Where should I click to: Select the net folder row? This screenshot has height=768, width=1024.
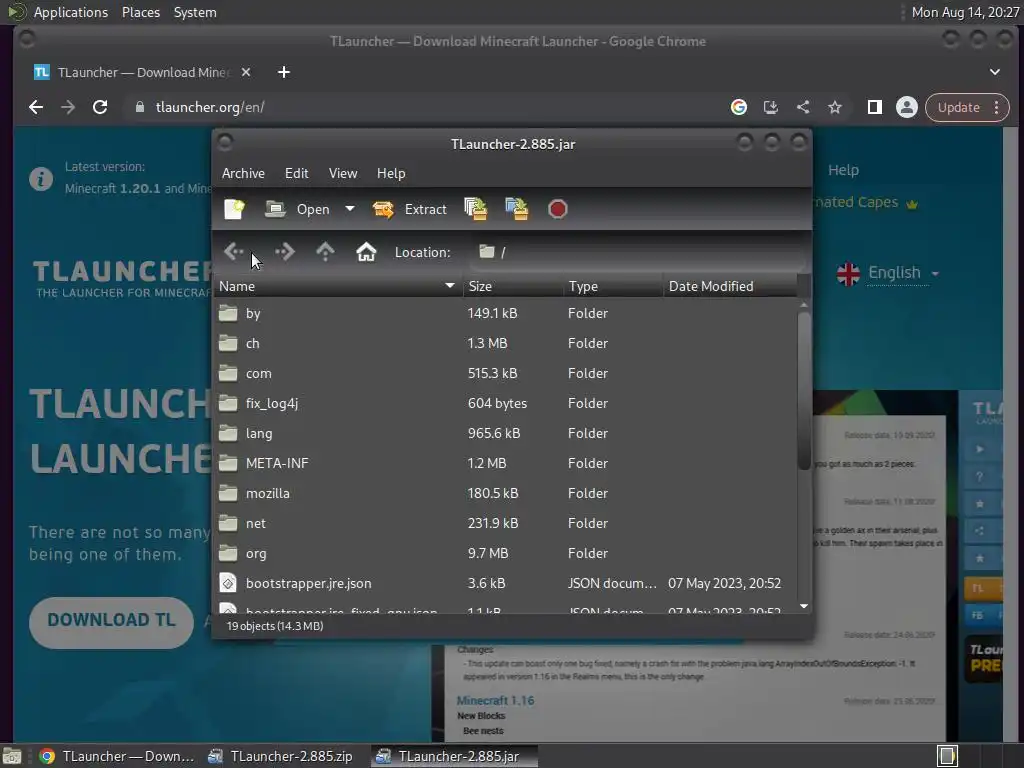pyautogui.click(x=505, y=524)
